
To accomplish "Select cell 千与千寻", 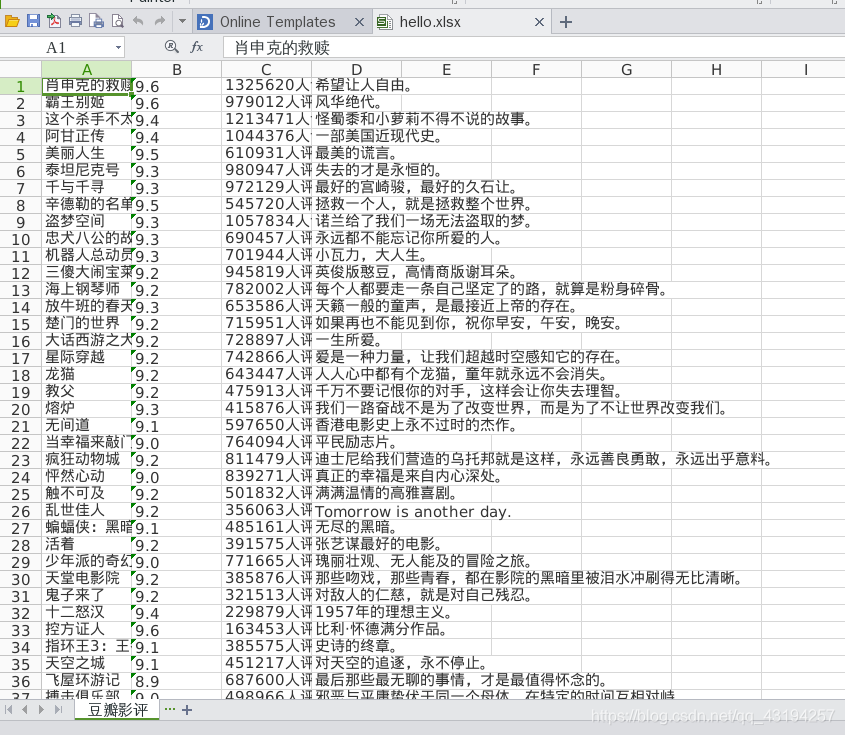I will pyautogui.click(x=87, y=188).
